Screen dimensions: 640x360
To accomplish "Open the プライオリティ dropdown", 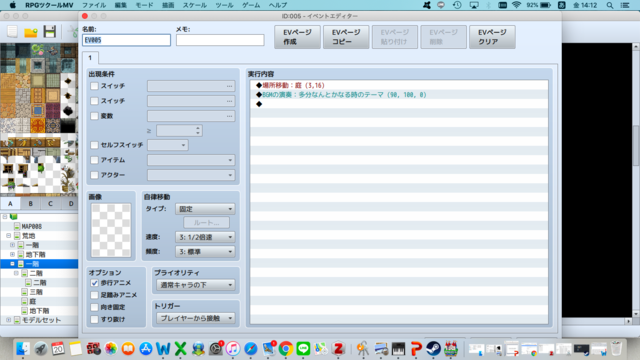I will [x=196, y=285].
